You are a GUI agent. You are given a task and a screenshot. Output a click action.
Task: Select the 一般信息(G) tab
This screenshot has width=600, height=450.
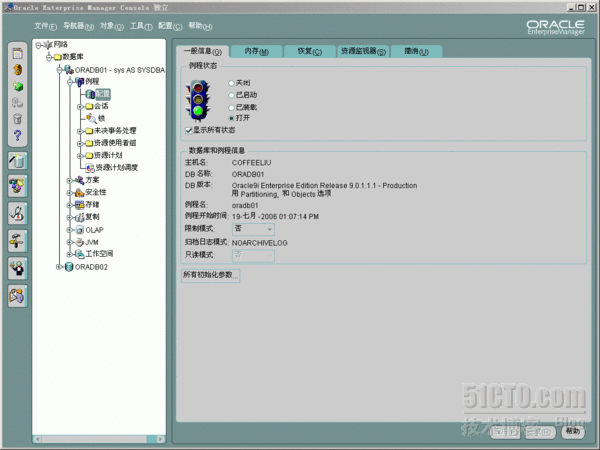tap(202, 51)
